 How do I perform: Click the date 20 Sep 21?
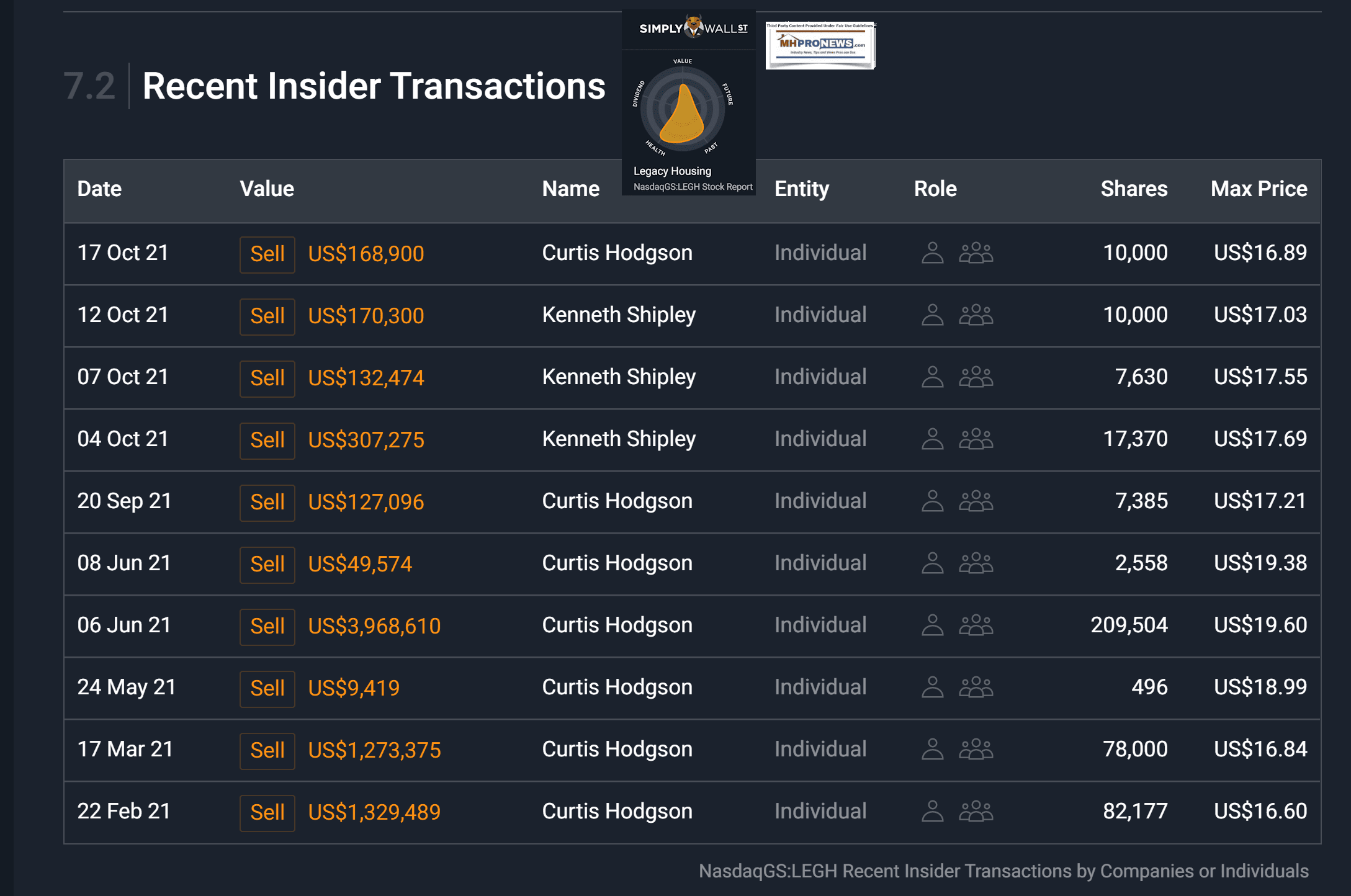click(x=124, y=501)
